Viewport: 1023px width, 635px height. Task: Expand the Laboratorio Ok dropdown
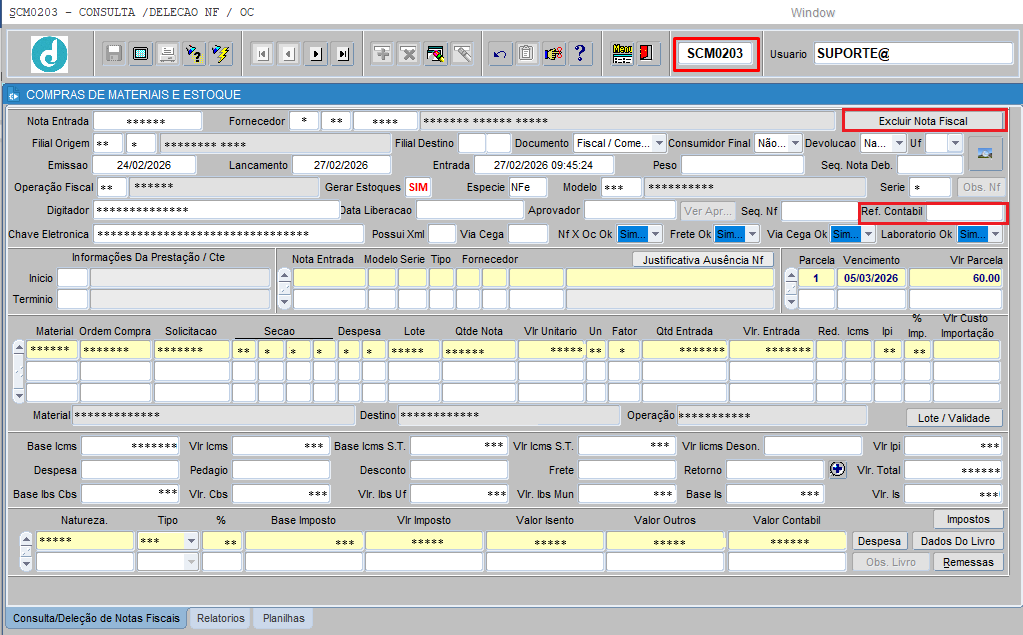click(x=994, y=234)
